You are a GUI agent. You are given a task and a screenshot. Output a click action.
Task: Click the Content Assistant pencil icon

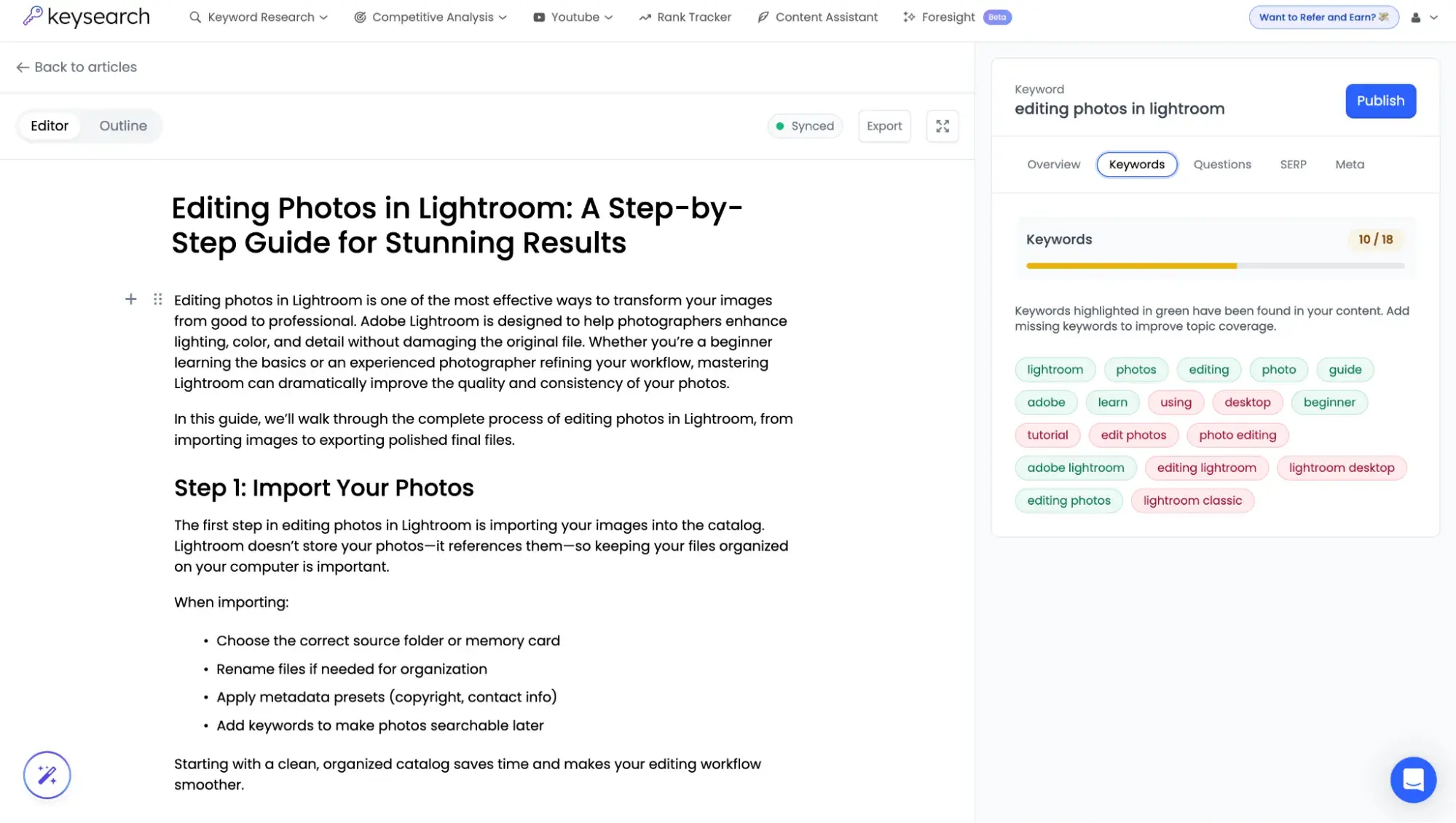(x=762, y=16)
